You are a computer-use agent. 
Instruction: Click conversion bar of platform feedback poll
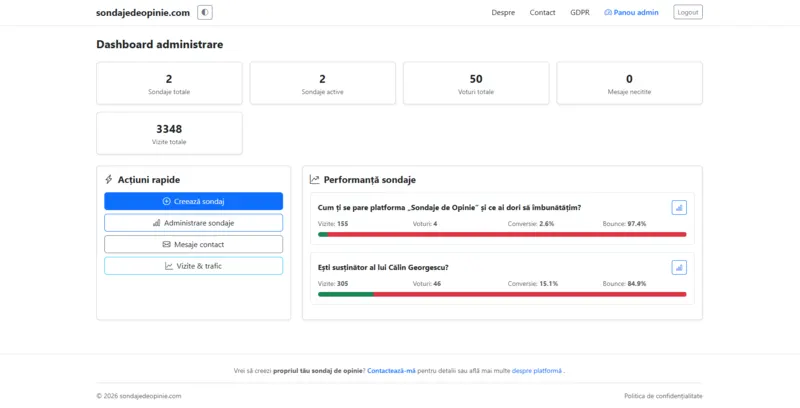pos(502,235)
